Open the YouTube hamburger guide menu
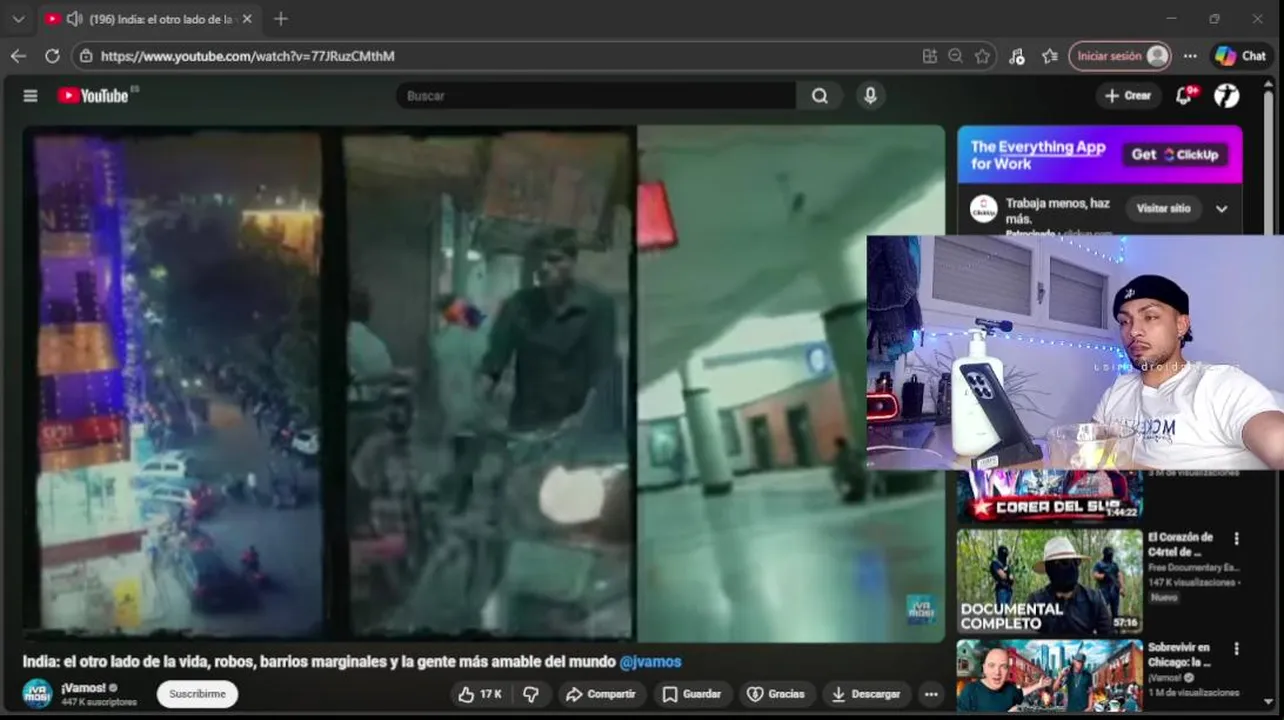 click(x=30, y=96)
